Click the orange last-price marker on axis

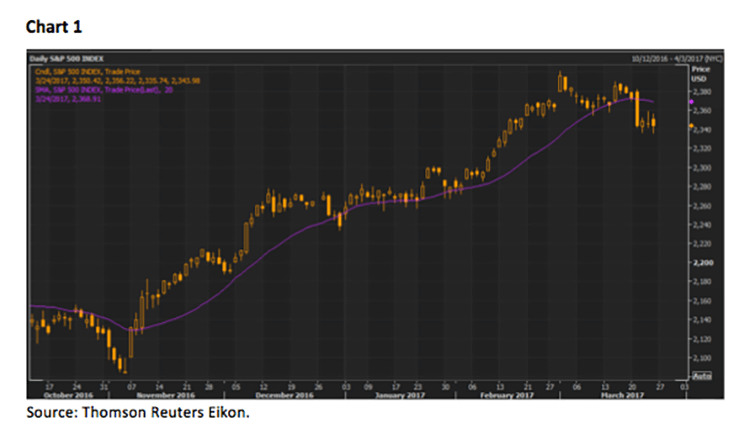pyautogui.click(x=692, y=126)
